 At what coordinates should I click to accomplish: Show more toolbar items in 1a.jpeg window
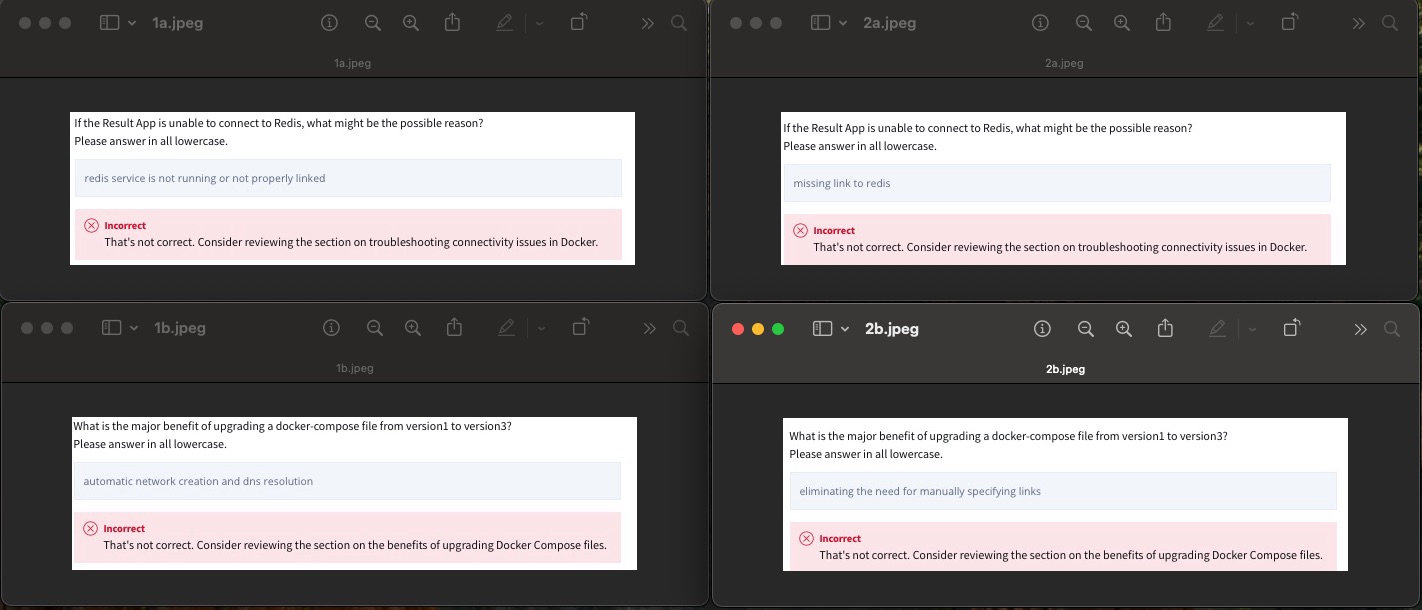pyautogui.click(x=647, y=23)
